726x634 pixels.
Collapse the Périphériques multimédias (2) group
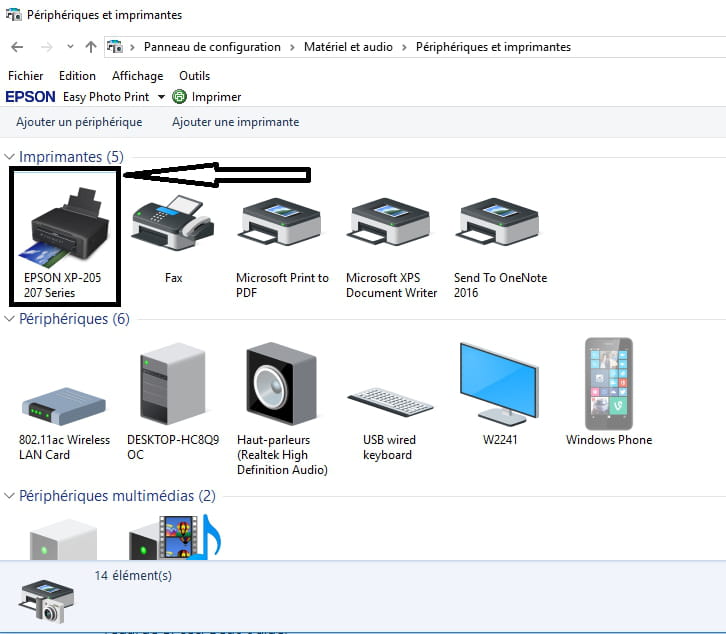(9, 496)
